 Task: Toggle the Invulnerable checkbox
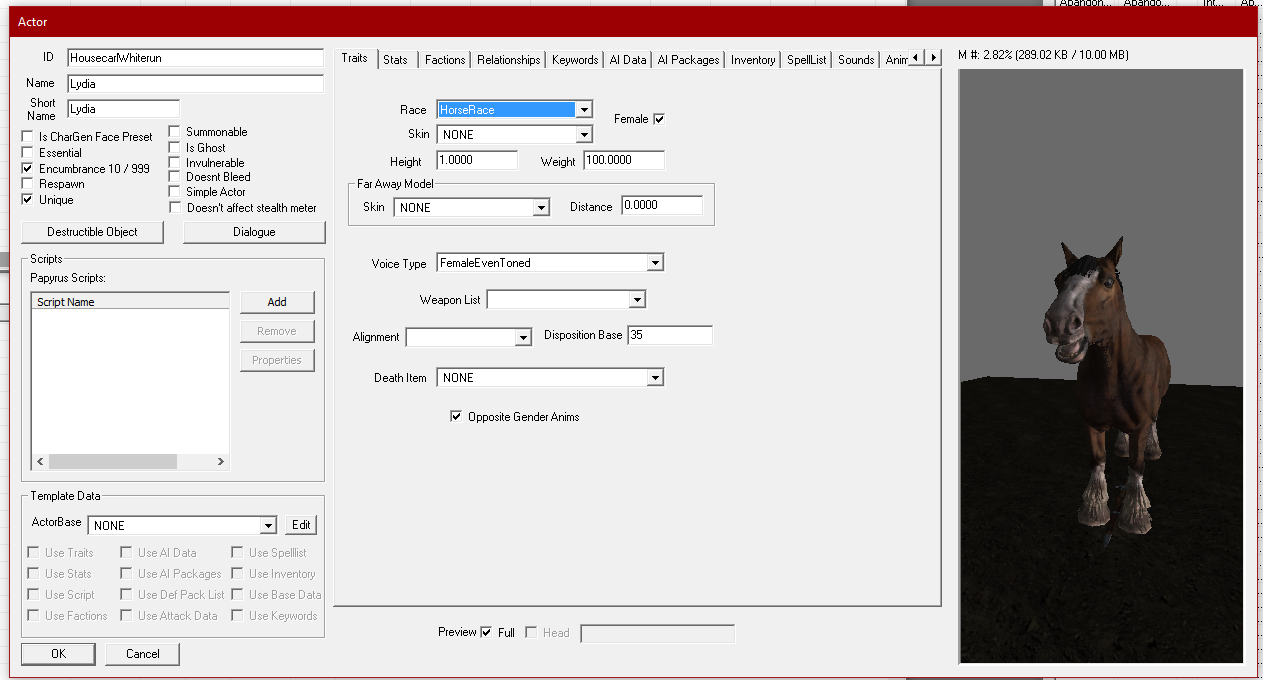(x=175, y=163)
